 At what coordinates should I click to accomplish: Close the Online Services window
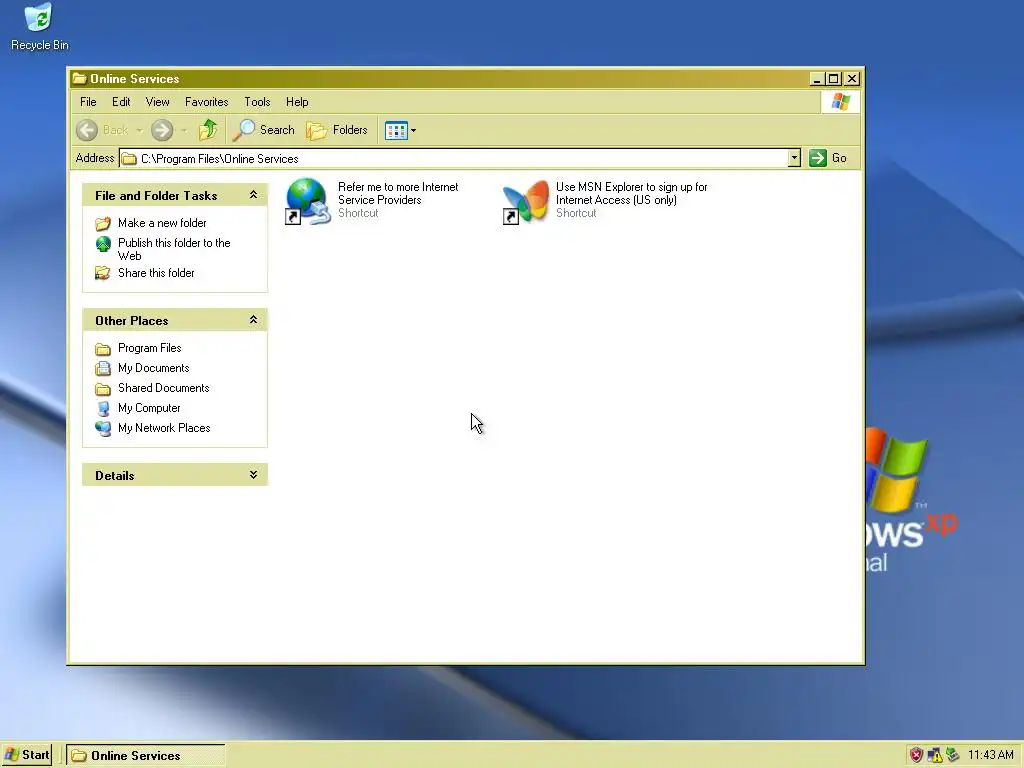(852, 79)
